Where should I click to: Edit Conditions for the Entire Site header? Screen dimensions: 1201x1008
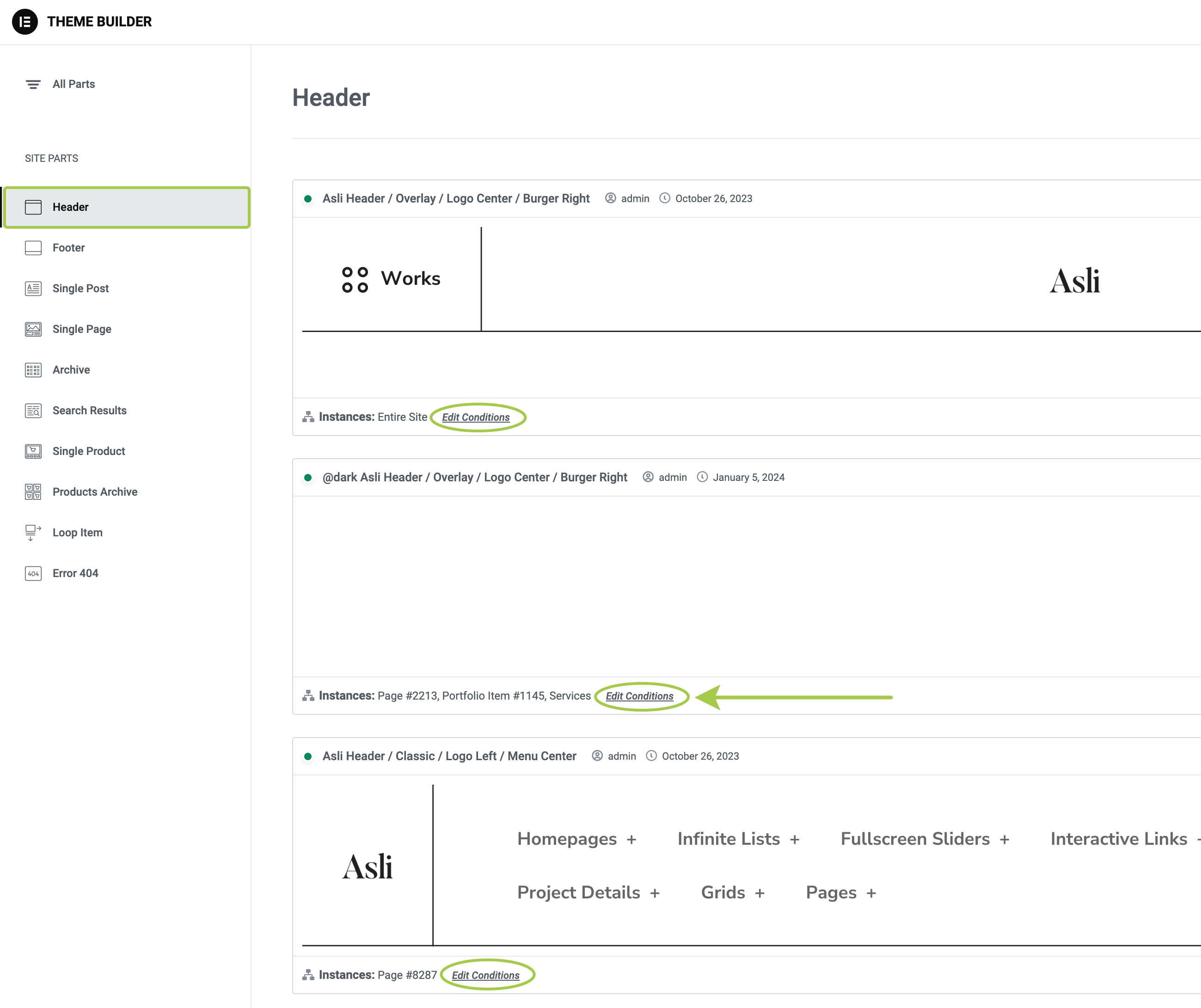tap(475, 418)
